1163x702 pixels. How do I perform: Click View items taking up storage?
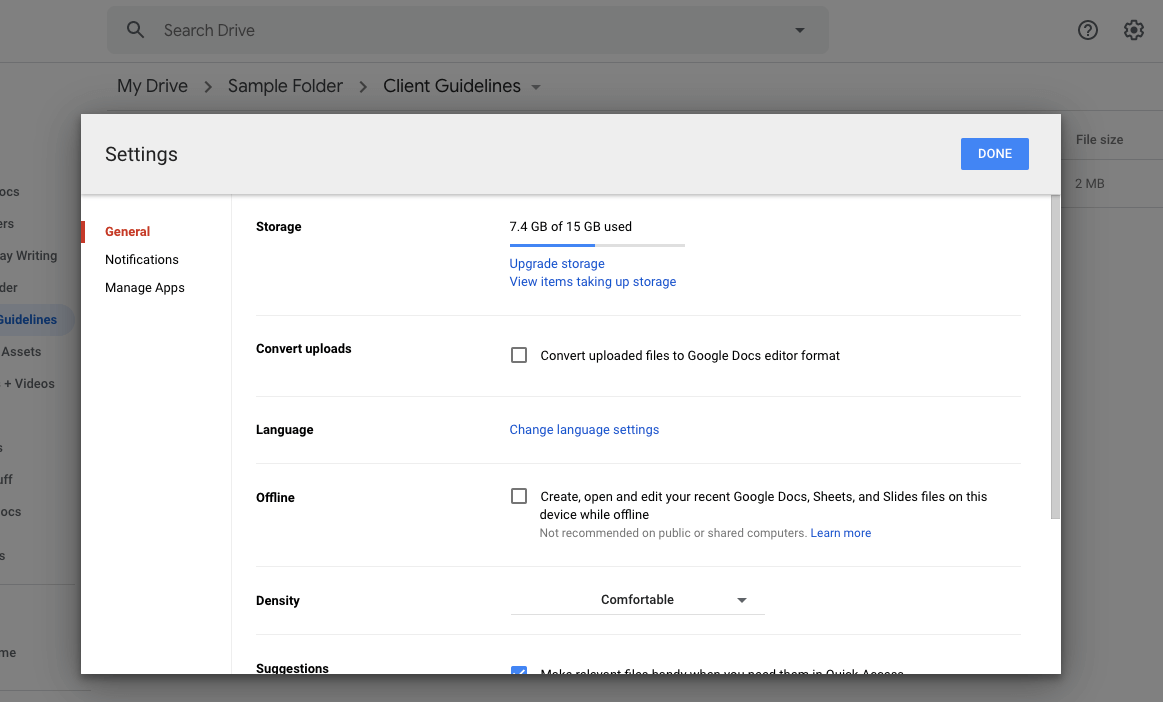593,282
